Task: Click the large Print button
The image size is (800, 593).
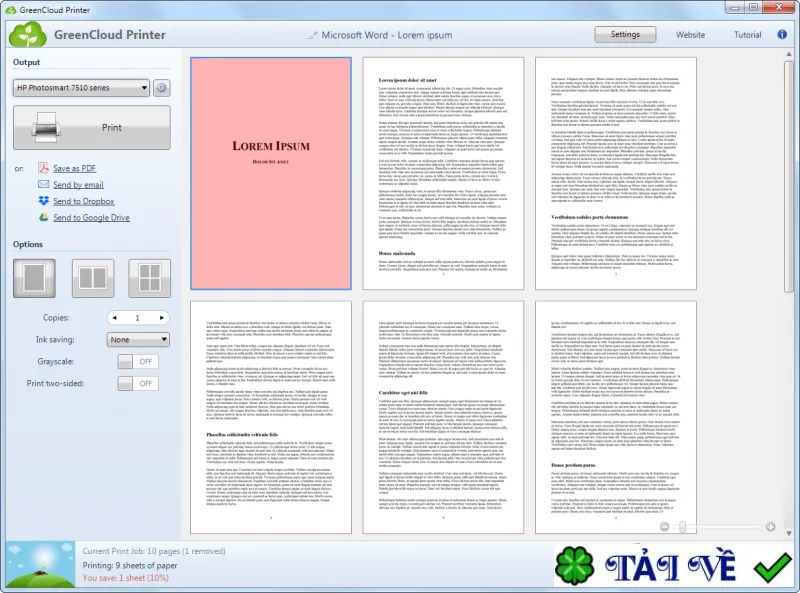Action: click(92, 128)
